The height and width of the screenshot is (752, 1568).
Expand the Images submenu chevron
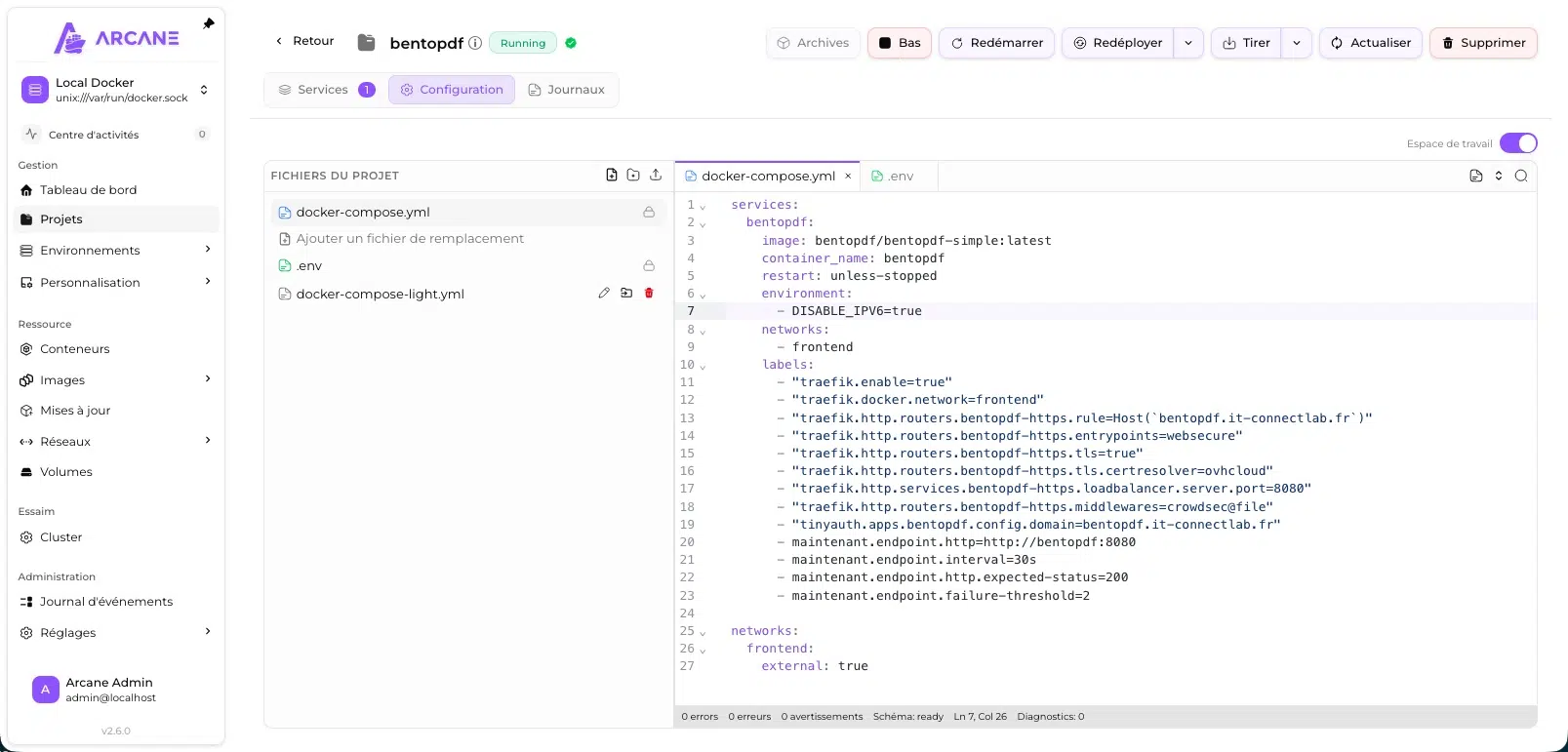click(x=207, y=379)
